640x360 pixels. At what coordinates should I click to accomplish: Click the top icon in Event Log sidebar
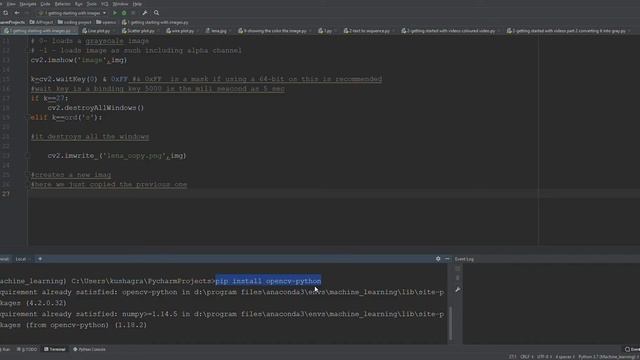tap(458, 269)
